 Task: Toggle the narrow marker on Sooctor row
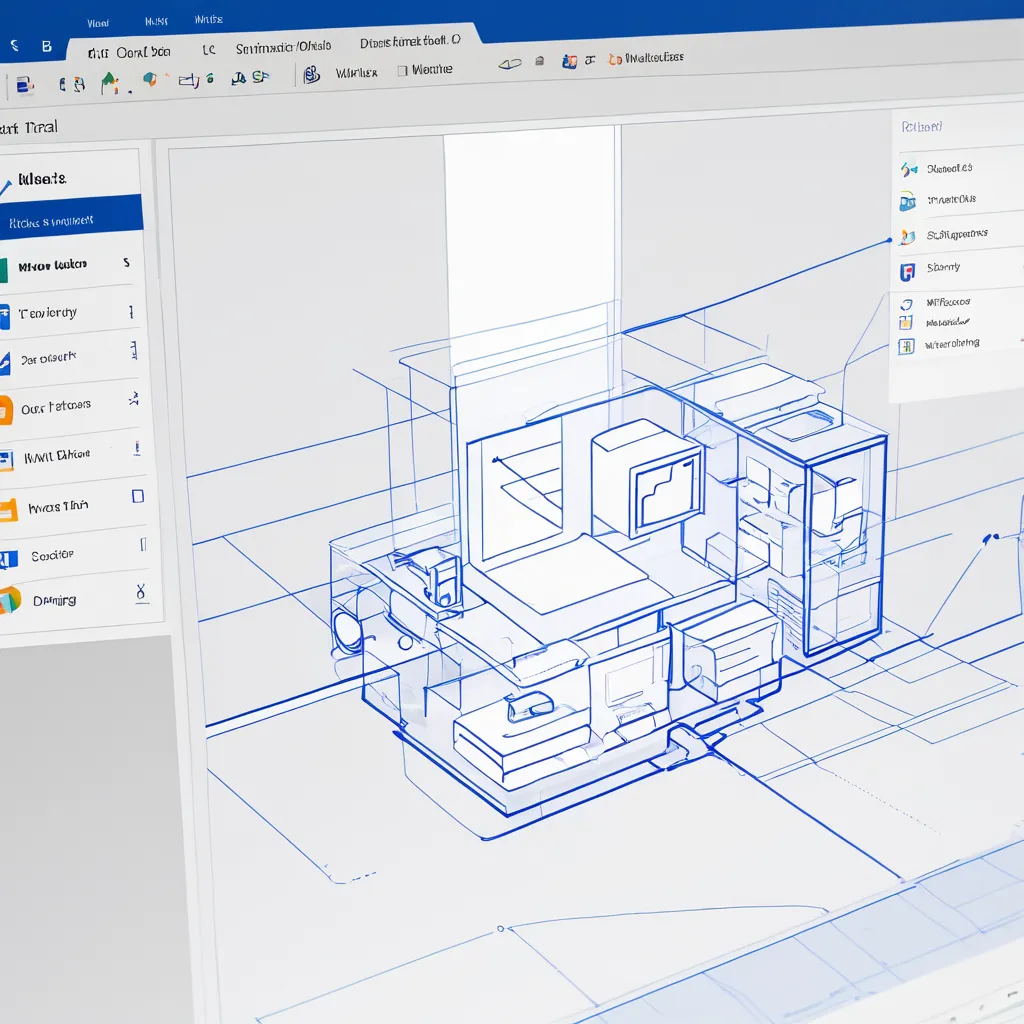143,544
